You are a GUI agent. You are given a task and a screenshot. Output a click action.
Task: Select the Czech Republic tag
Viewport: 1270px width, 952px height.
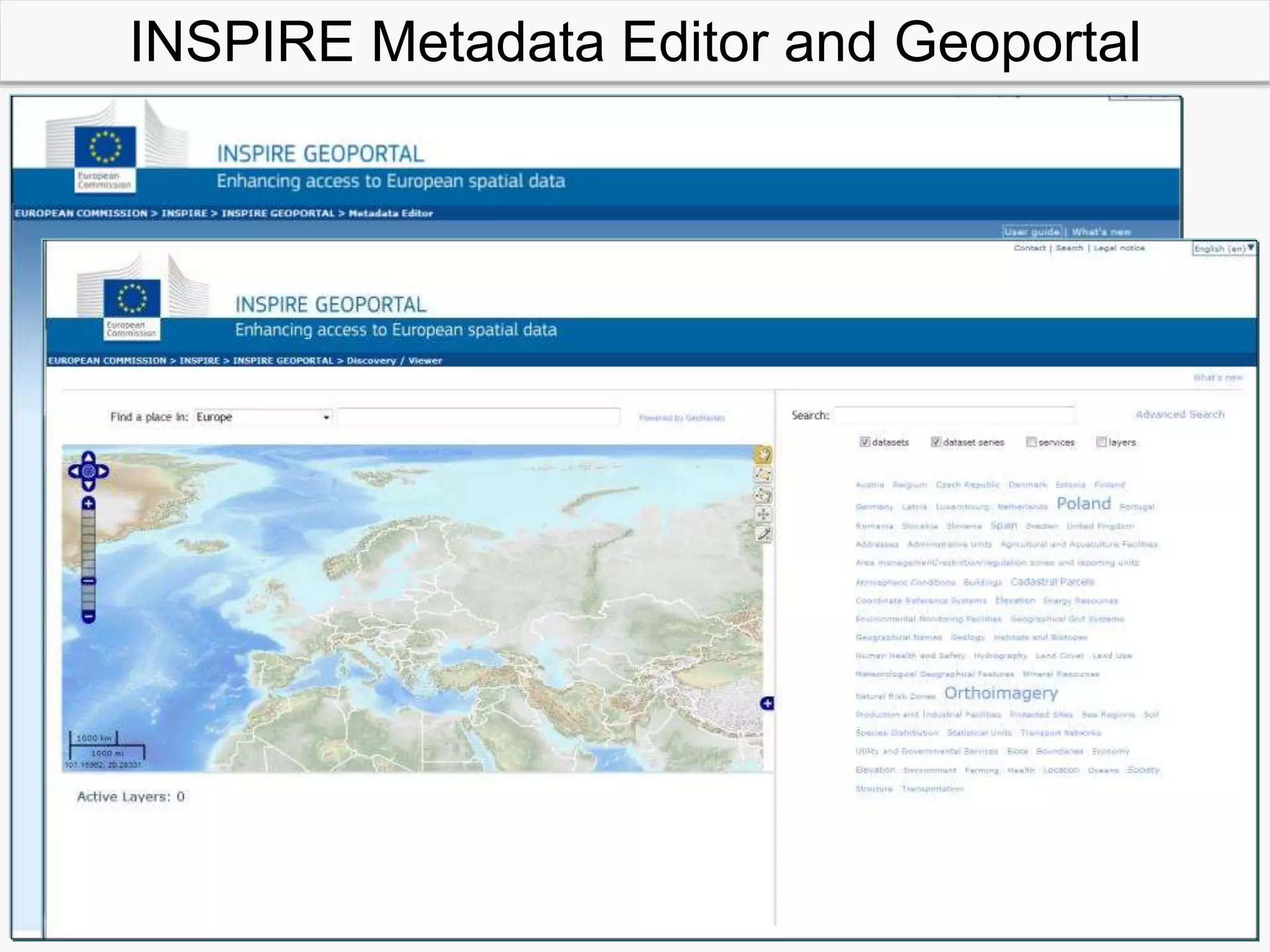(x=967, y=485)
